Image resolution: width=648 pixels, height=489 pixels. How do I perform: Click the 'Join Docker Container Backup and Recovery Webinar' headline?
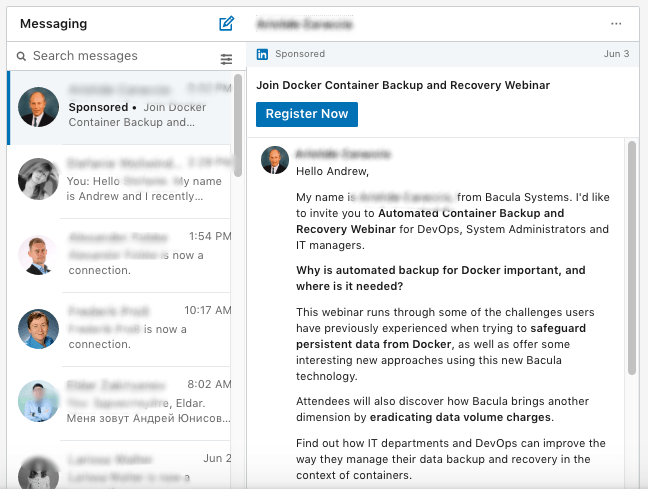click(403, 85)
